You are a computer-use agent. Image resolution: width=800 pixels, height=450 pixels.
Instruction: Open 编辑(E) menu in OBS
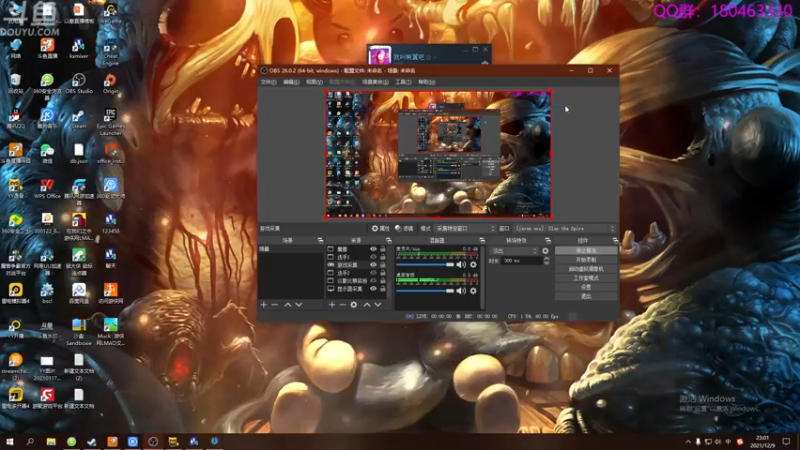(x=291, y=82)
